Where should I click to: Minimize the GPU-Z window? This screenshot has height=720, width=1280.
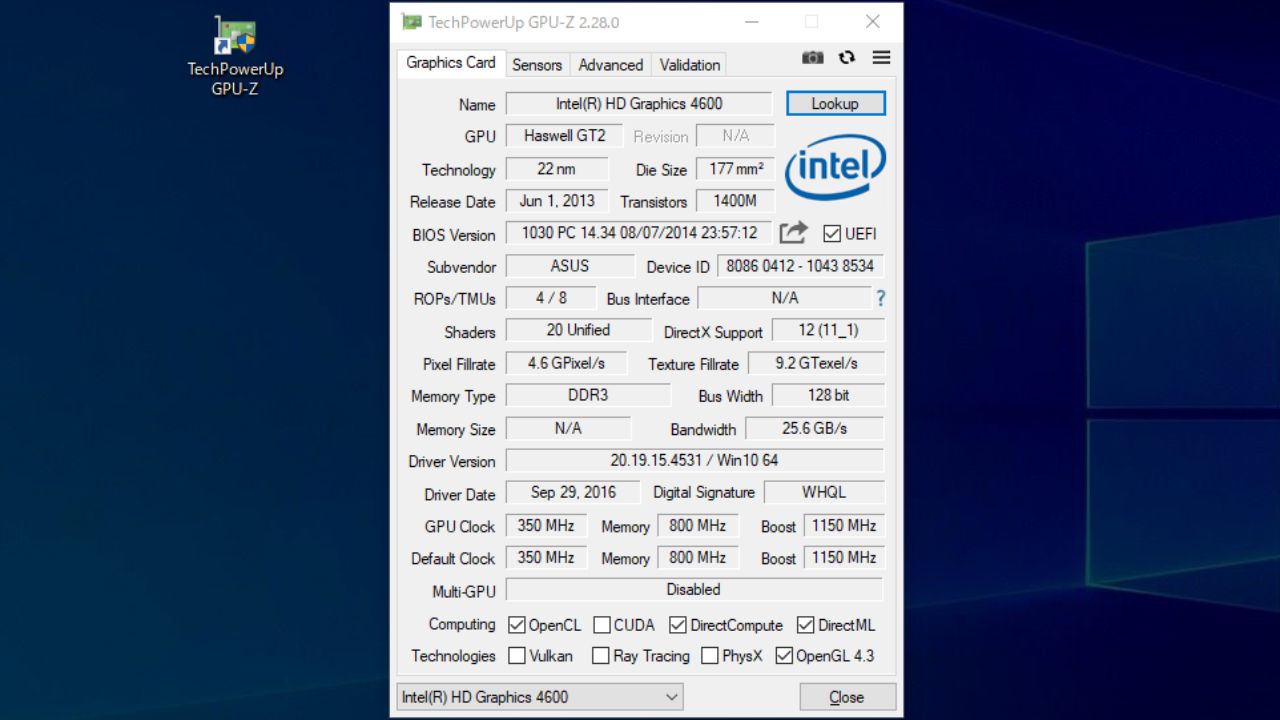pos(751,22)
